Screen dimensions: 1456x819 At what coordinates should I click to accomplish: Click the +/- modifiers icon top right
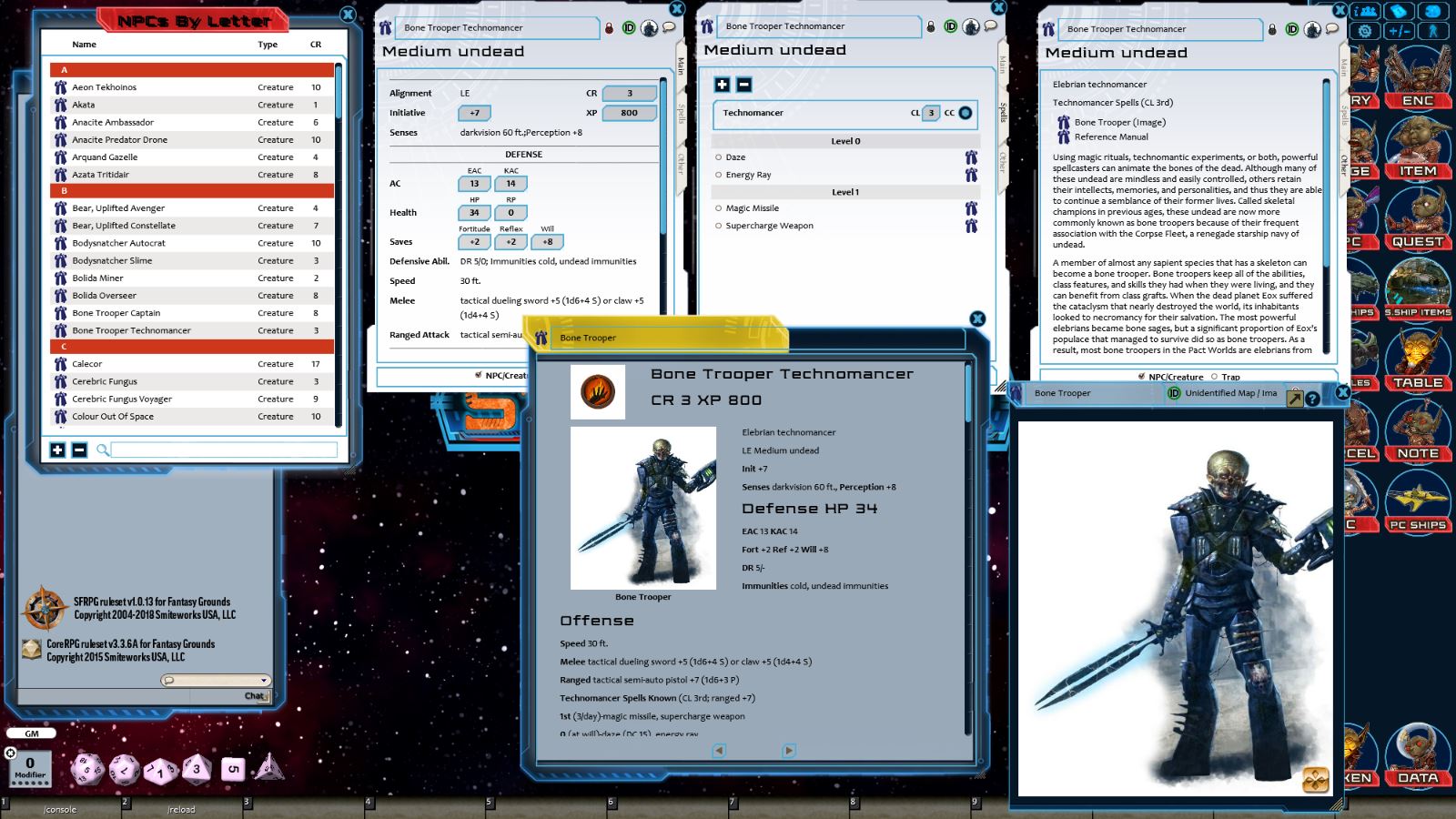tap(1399, 30)
